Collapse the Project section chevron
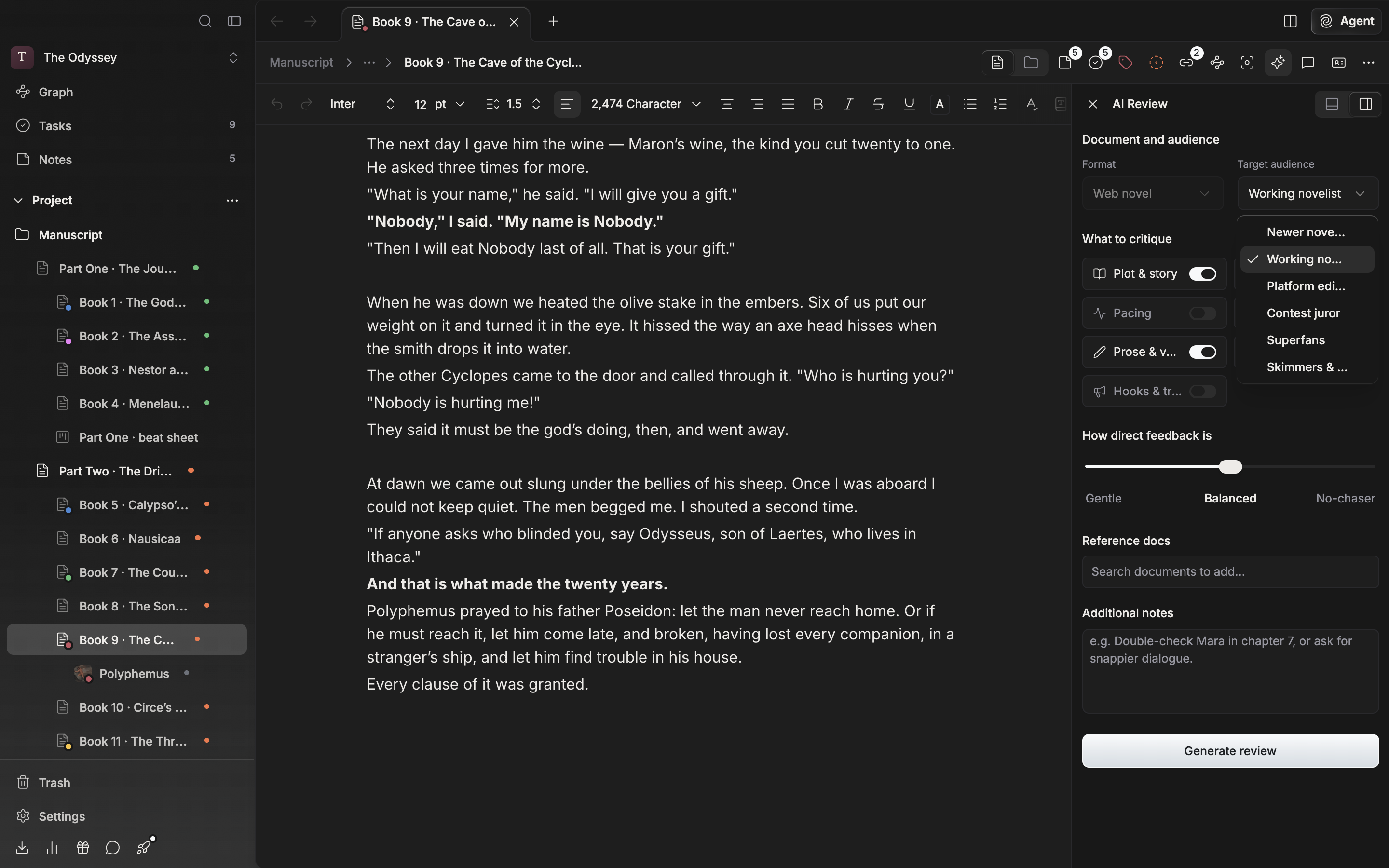 18,200
